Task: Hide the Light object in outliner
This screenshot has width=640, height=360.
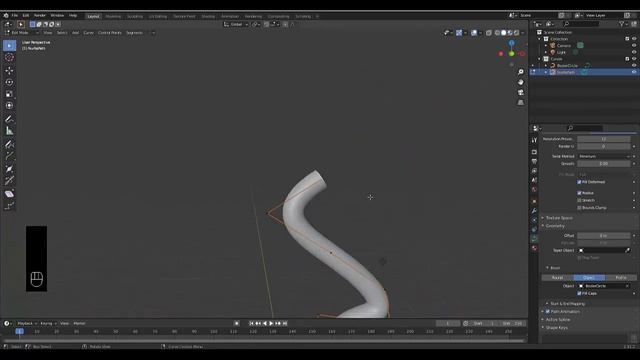Action: click(634, 52)
